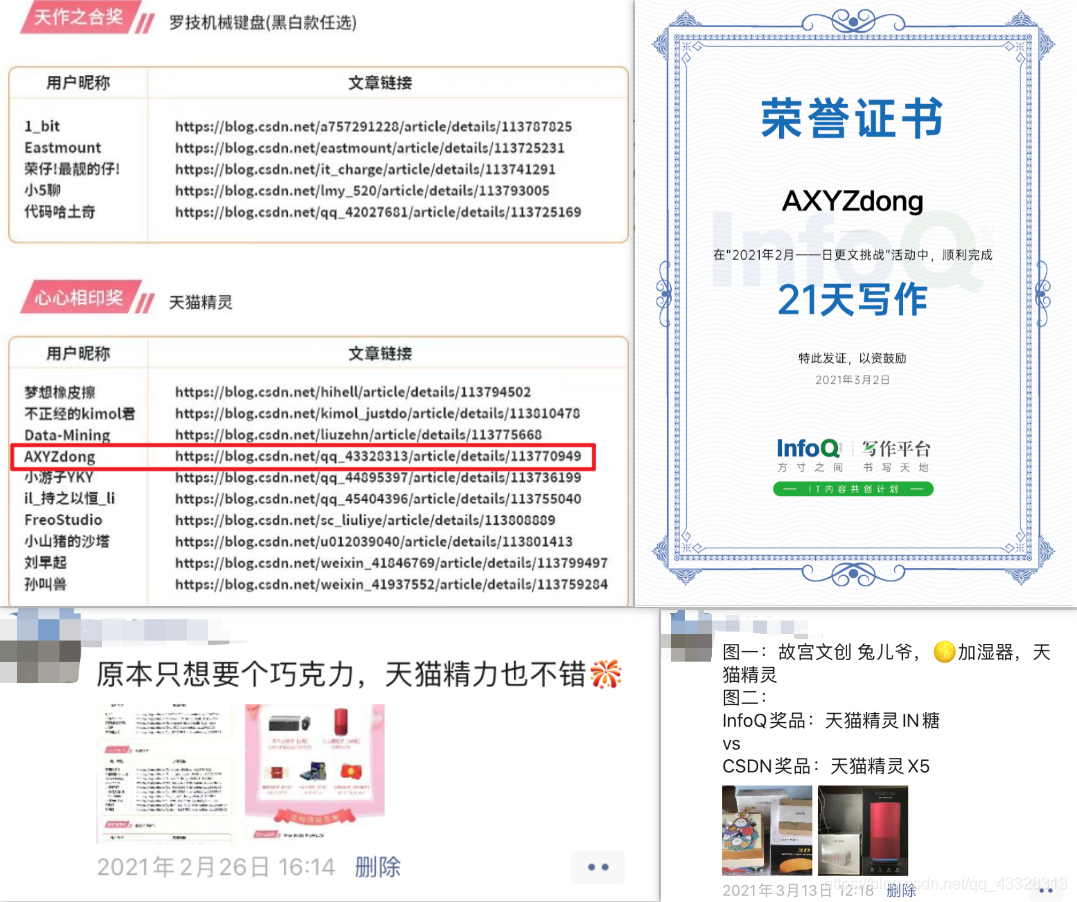1077x902 pixels.
Task: Select the nickname 梦想橡皮擦
Action: [x=60, y=392]
